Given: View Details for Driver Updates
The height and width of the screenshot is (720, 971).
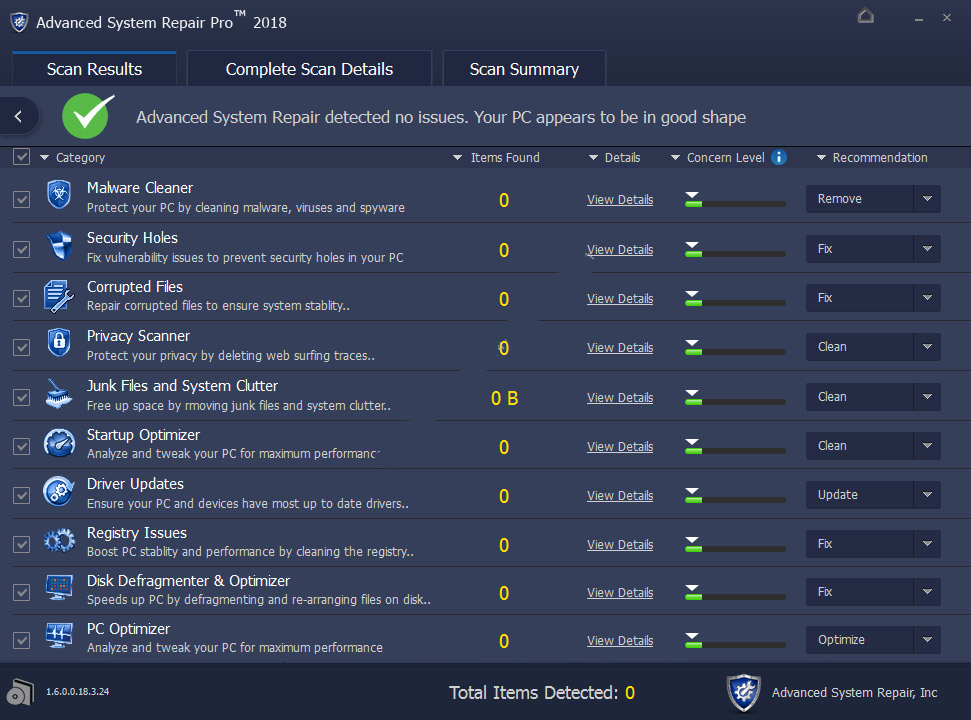Looking at the screenshot, I should click(620, 495).
